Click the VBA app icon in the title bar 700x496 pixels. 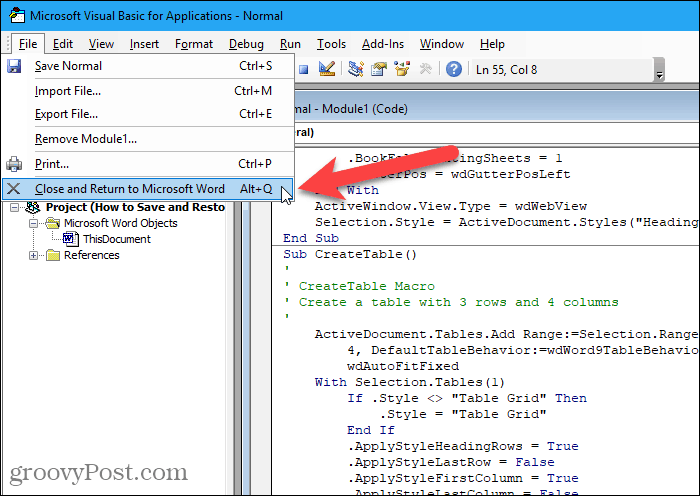pos(17,15)
